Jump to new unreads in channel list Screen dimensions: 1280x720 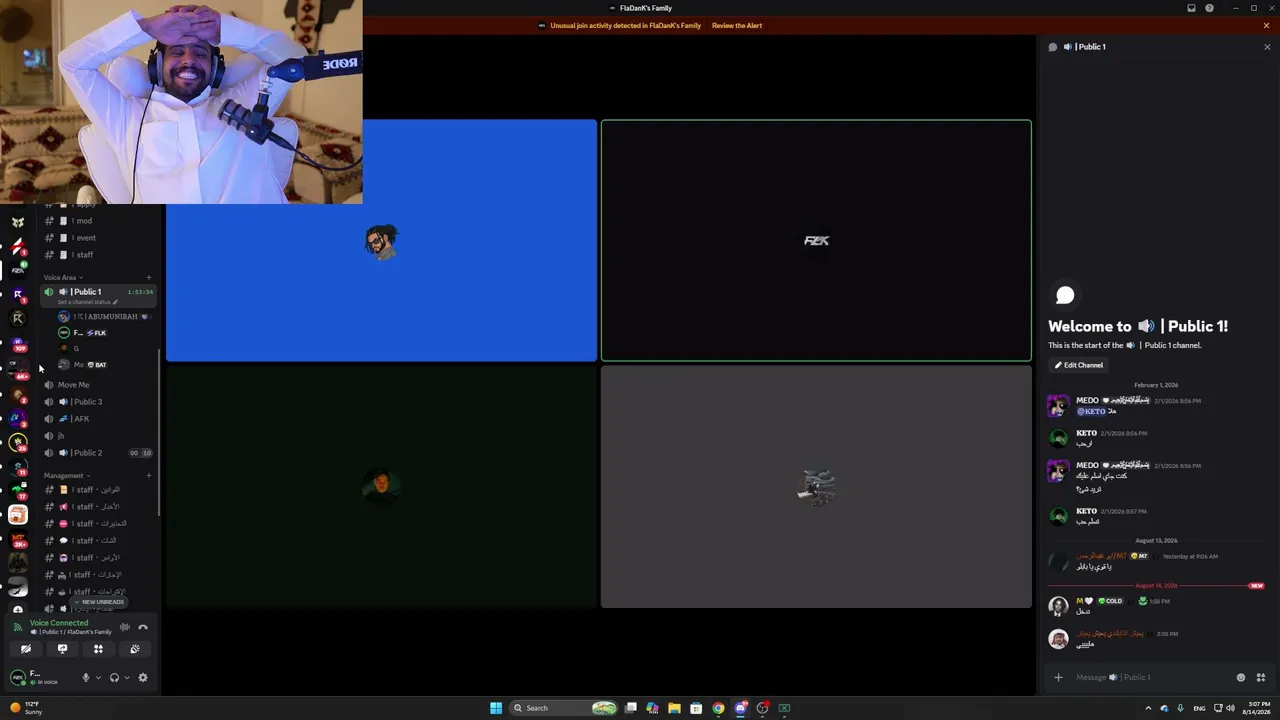point(100,602)
